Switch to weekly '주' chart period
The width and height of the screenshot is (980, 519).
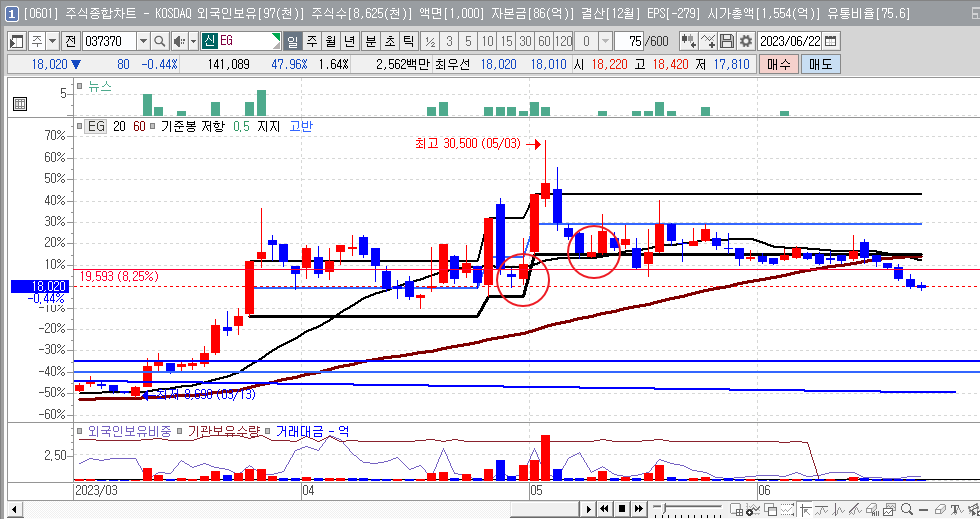312,41
